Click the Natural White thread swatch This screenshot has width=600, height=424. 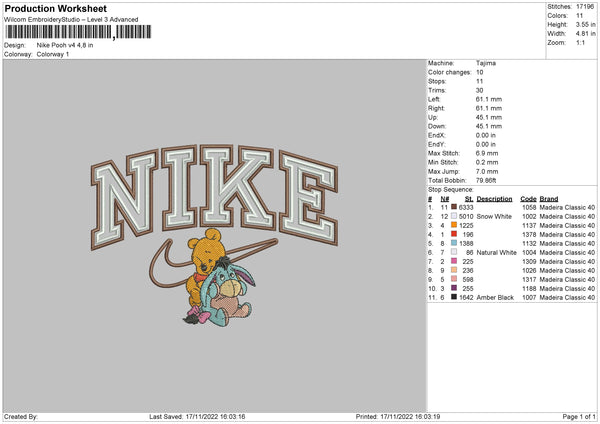tap(454, 252)
